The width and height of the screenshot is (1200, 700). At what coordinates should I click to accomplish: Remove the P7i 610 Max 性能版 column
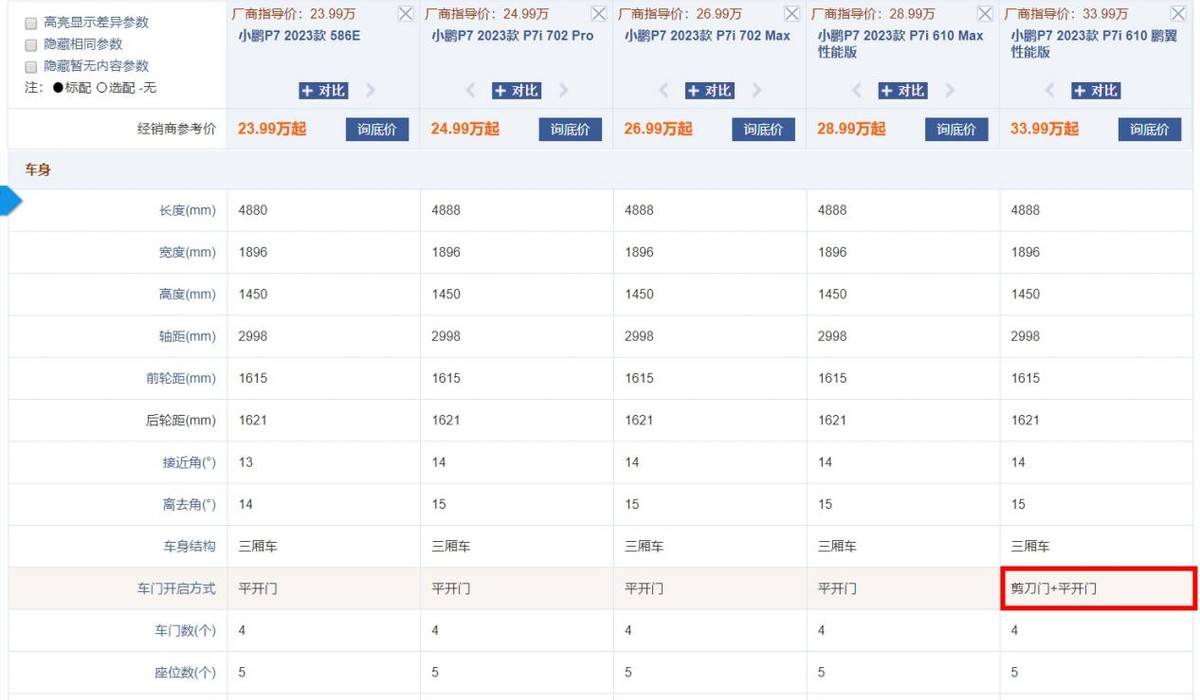(985, 14)
